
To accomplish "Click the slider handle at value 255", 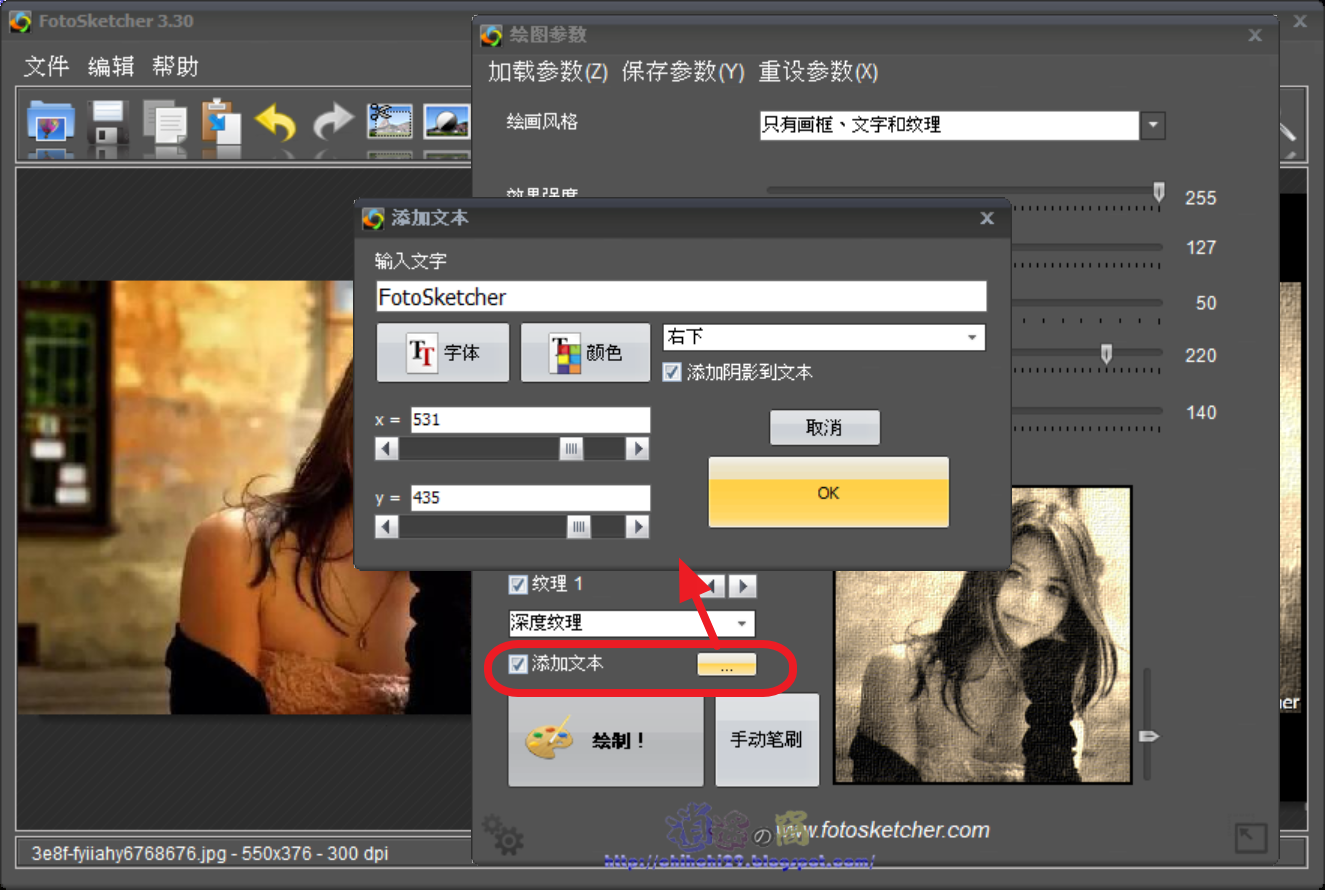I will pyautogui.click(x=1159, y=192).
